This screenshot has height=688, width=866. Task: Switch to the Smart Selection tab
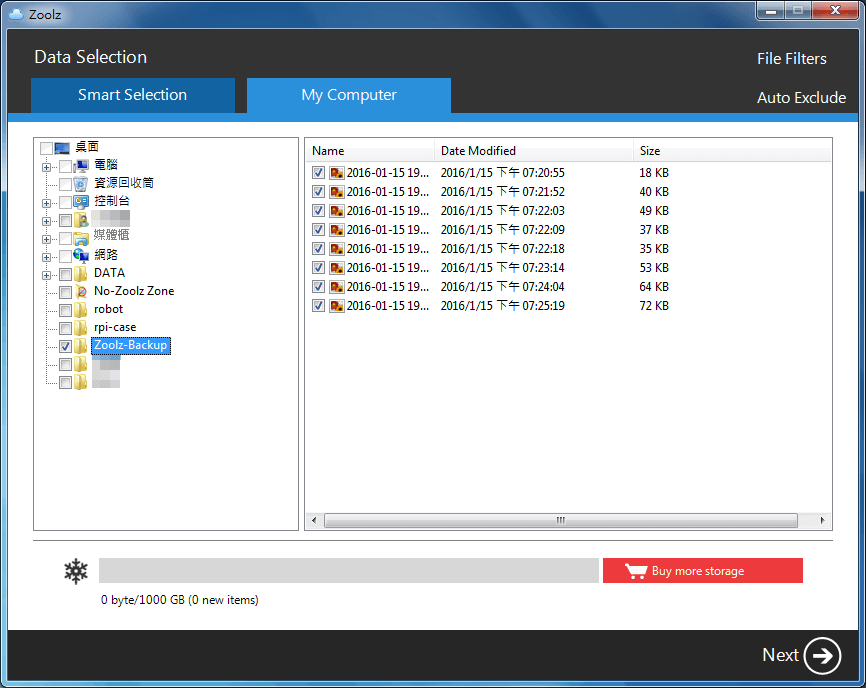(133, 94)
